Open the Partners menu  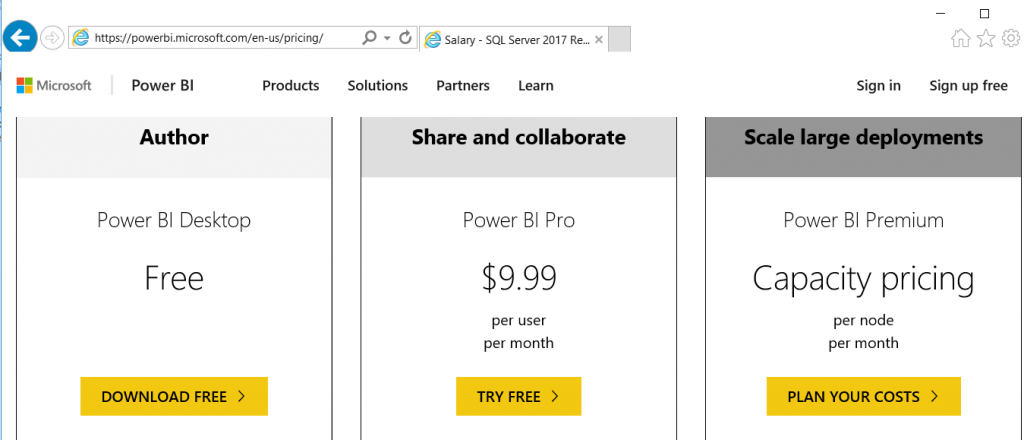pos(463,86)
